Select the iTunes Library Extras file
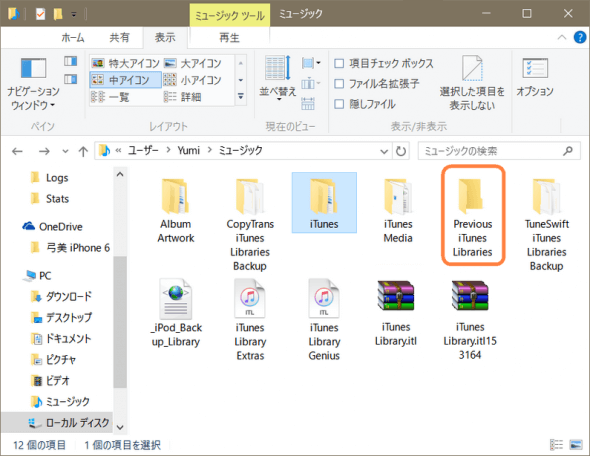The image size is (590, 456). pos(250,319)
